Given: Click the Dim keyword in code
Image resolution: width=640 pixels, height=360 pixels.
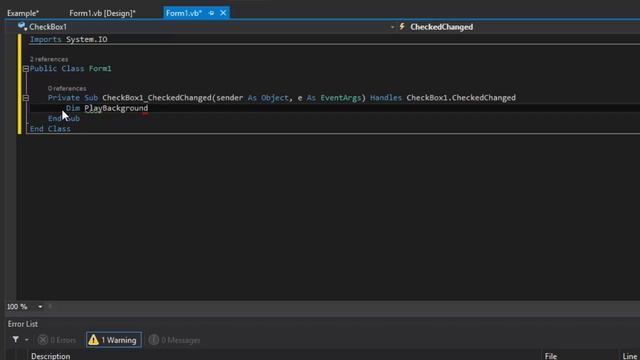Looking at the screenshot, I should [x=73, y=108].
